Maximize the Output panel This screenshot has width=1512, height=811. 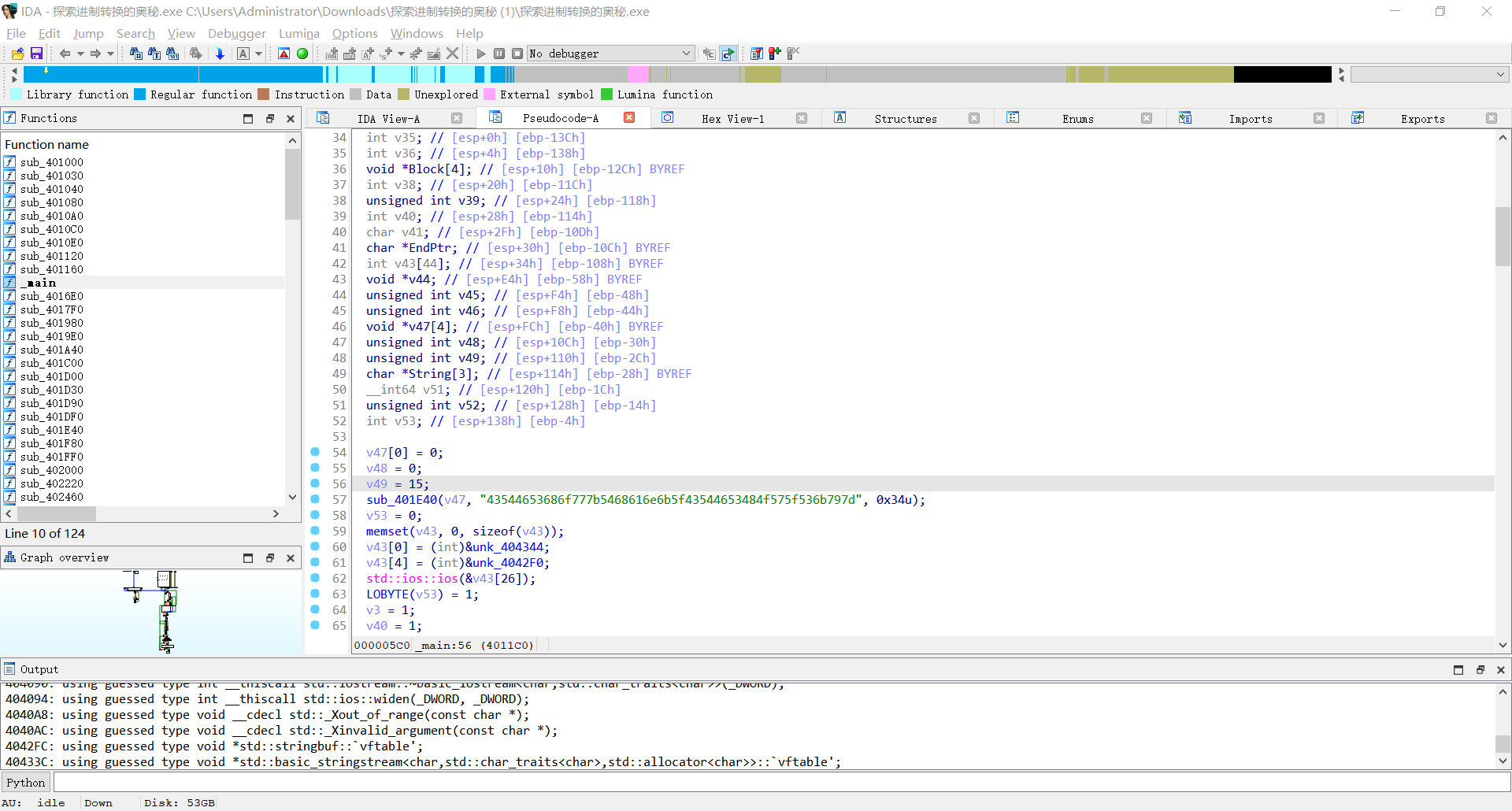coord(1458,669)
